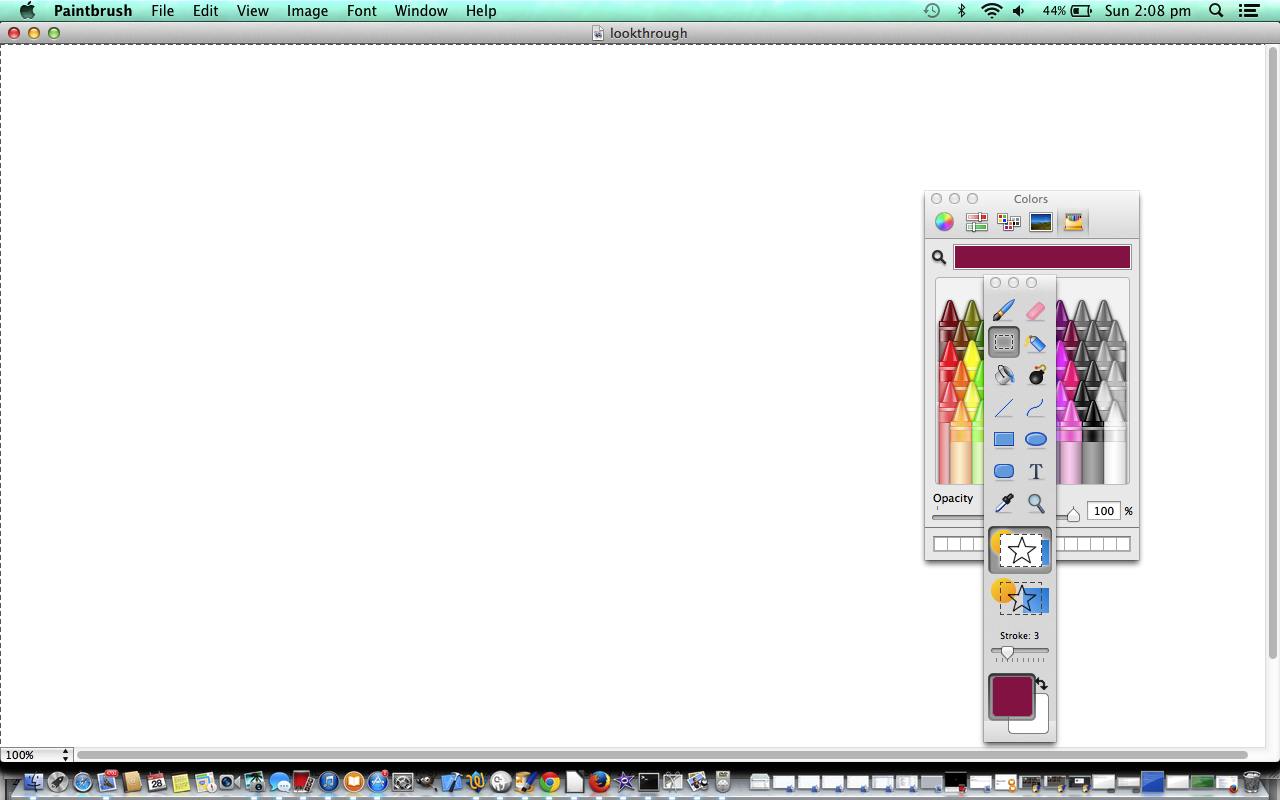Swap foreground and background colors
The width and height of the screenshot is (1280, 800).
tap(1042, 684)
